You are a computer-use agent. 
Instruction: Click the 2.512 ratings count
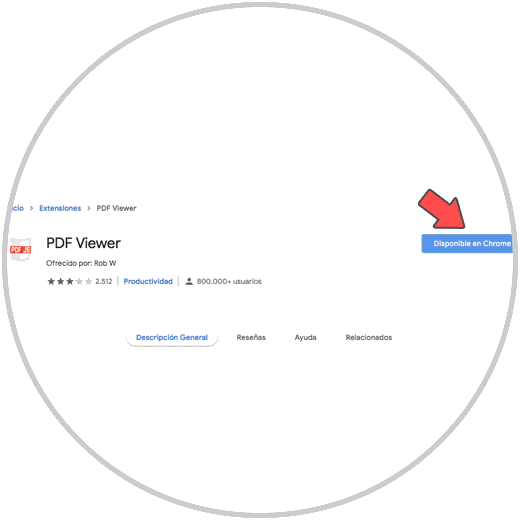tap(104, 281)
